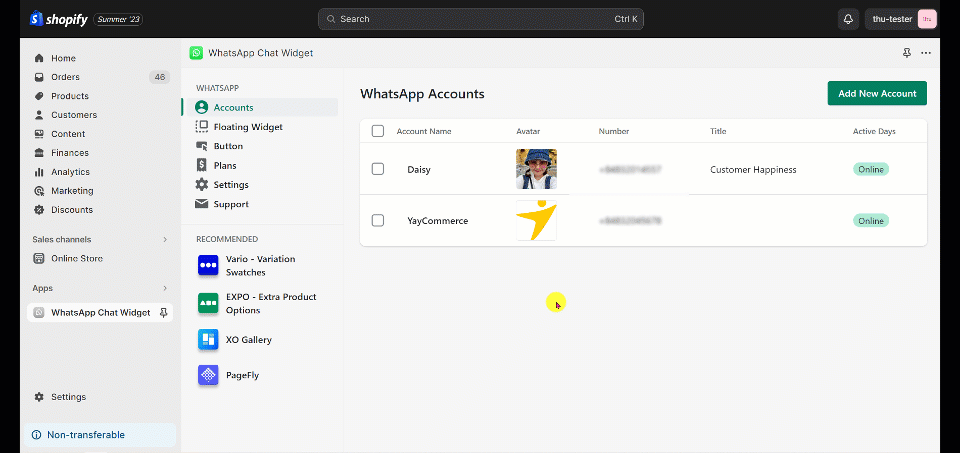Click the XO Gallery app icon
Screen dimensions: 960x453
coord(208,340)
